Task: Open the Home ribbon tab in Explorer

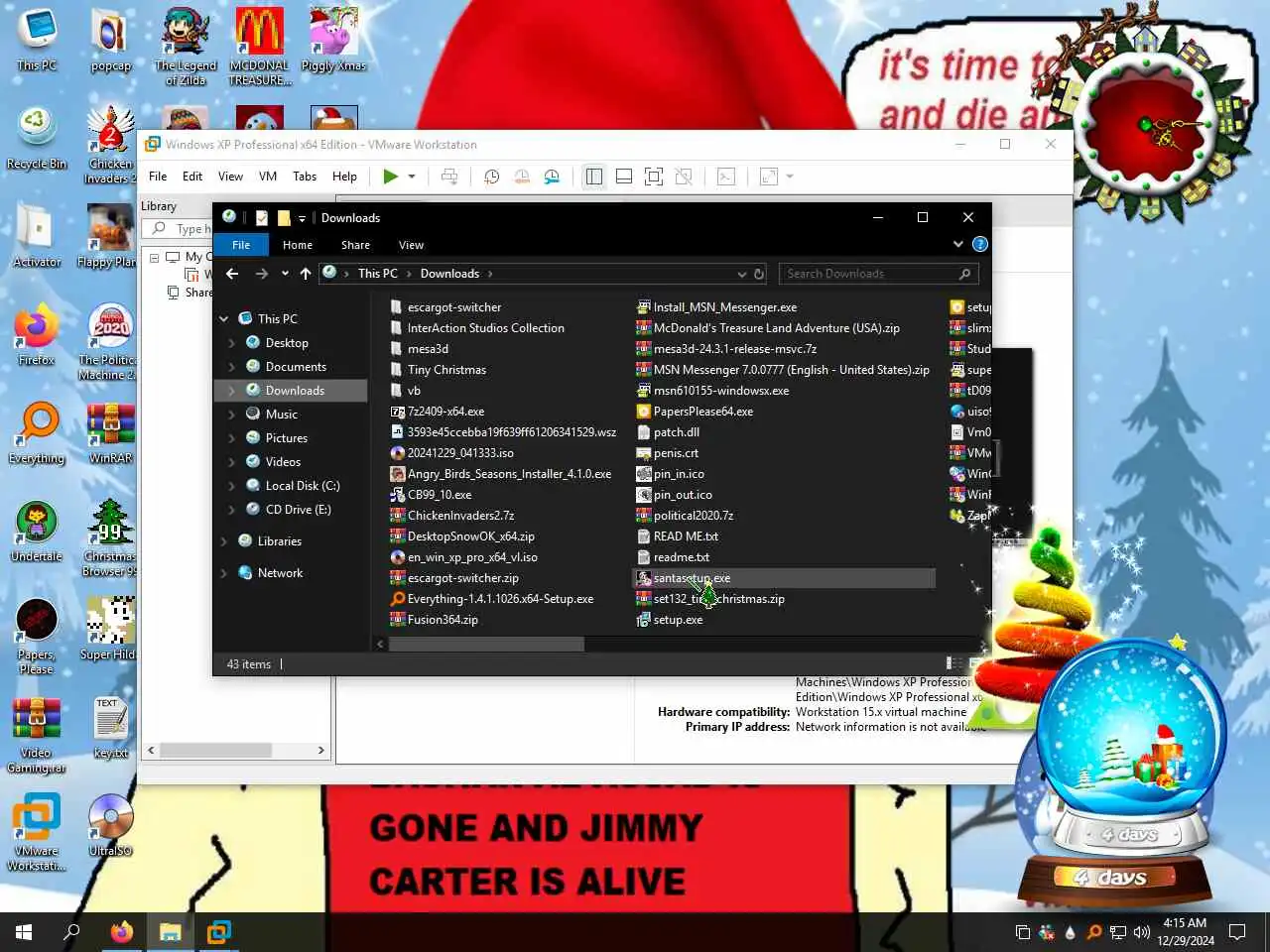Action: [298, 245]
